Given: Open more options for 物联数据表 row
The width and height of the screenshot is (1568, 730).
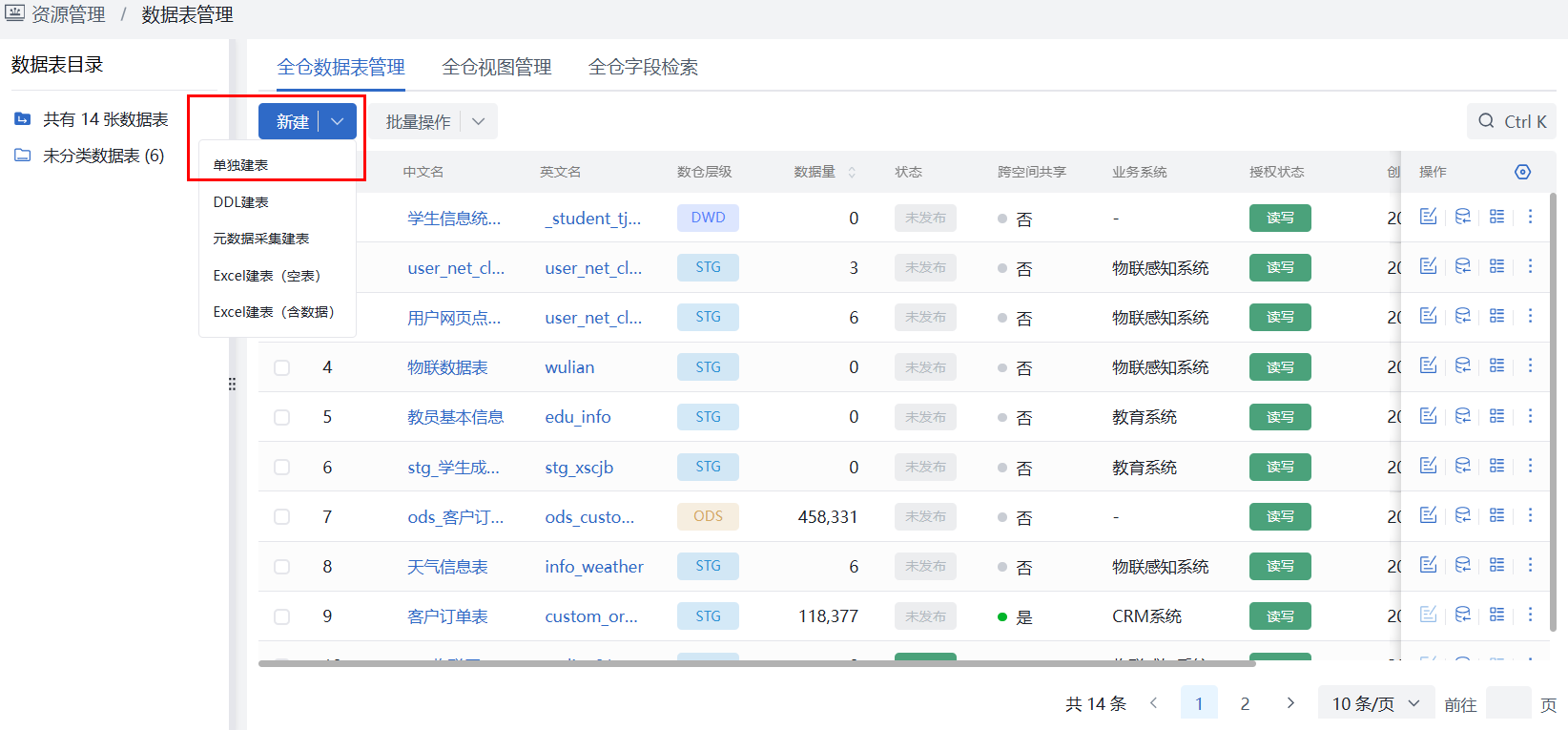Looking at the screenshot, I should click(1530, 365).
